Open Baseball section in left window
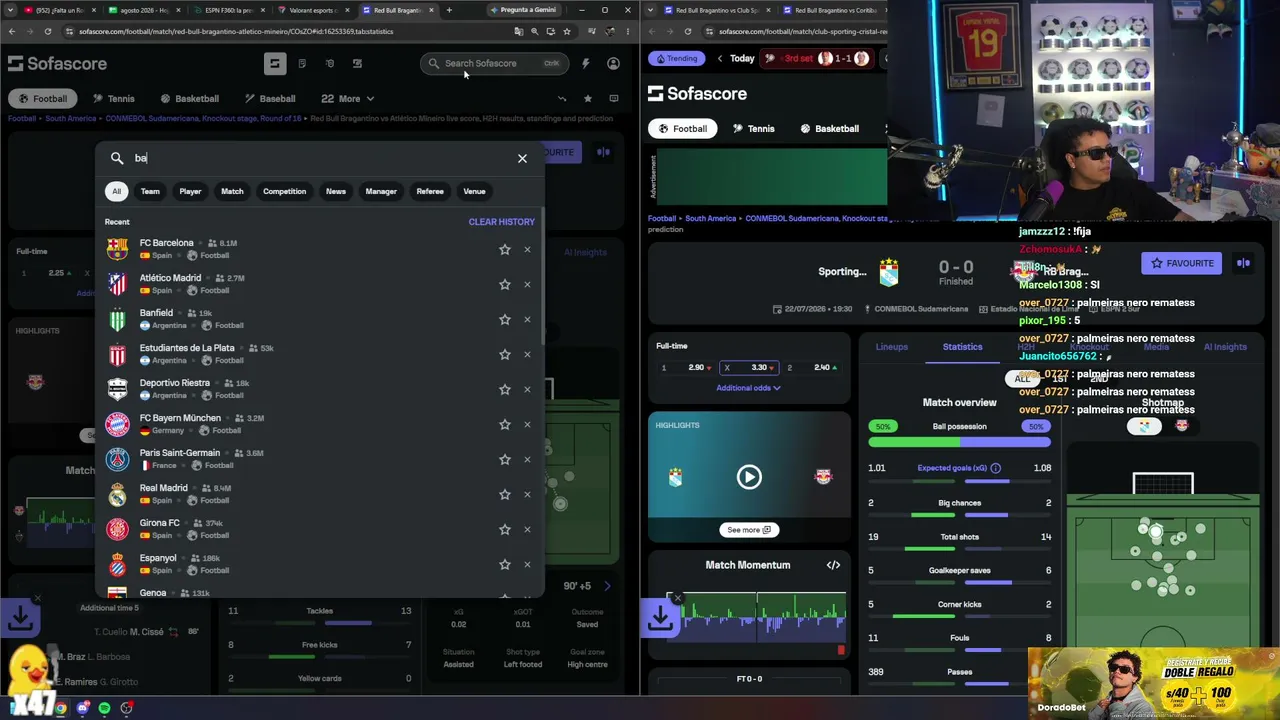 (x=270, y=99)
